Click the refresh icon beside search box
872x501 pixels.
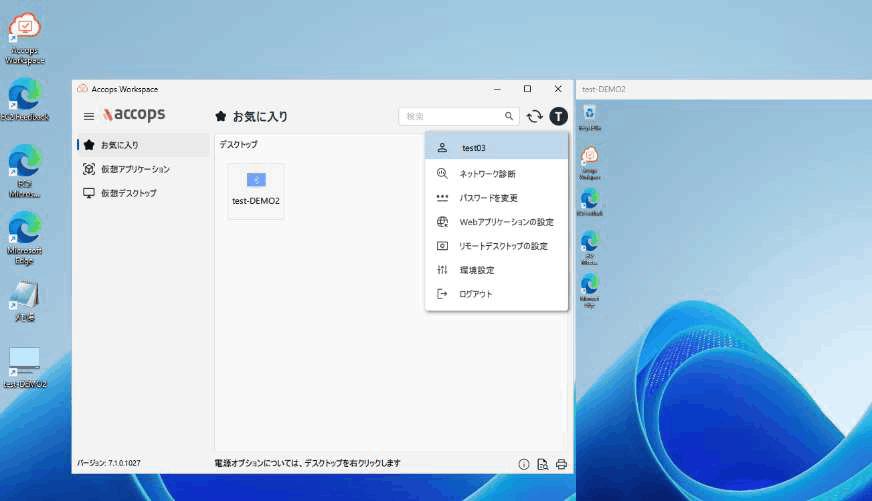[x=535, y=117]
